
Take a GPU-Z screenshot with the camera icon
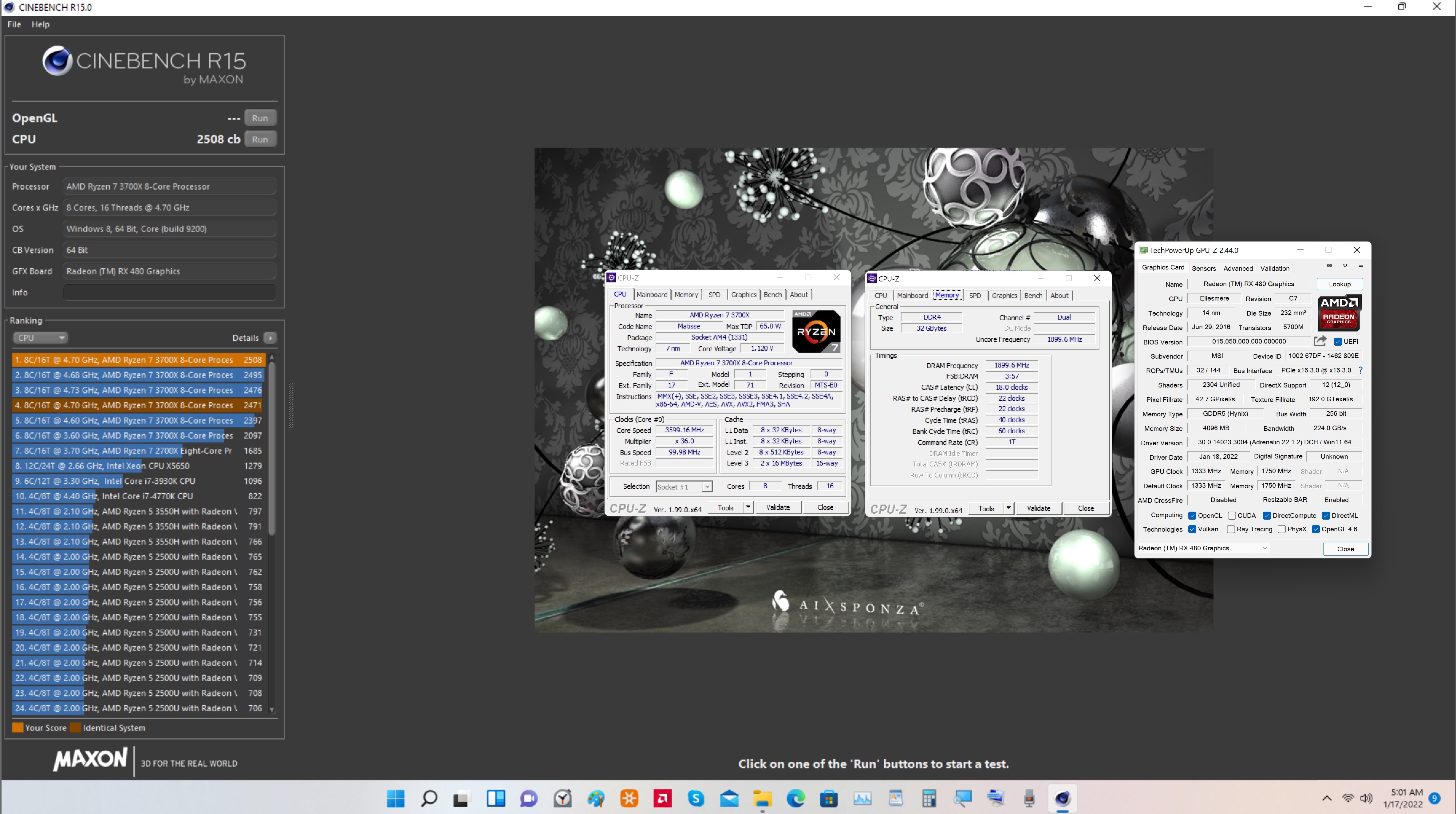click(x=1329, y=265)
